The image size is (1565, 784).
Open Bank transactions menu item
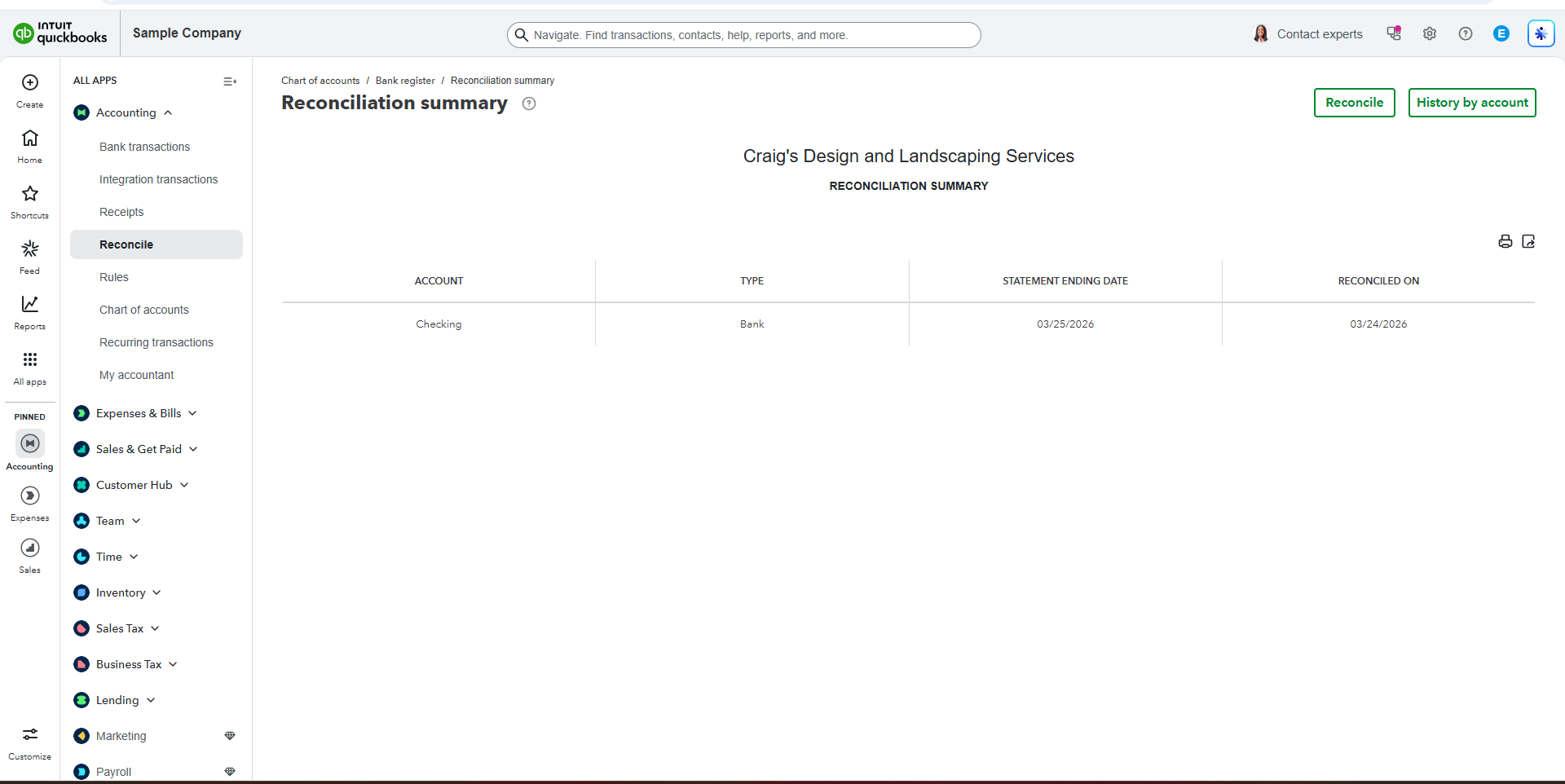pyautogui.click(x=144, y=147)
